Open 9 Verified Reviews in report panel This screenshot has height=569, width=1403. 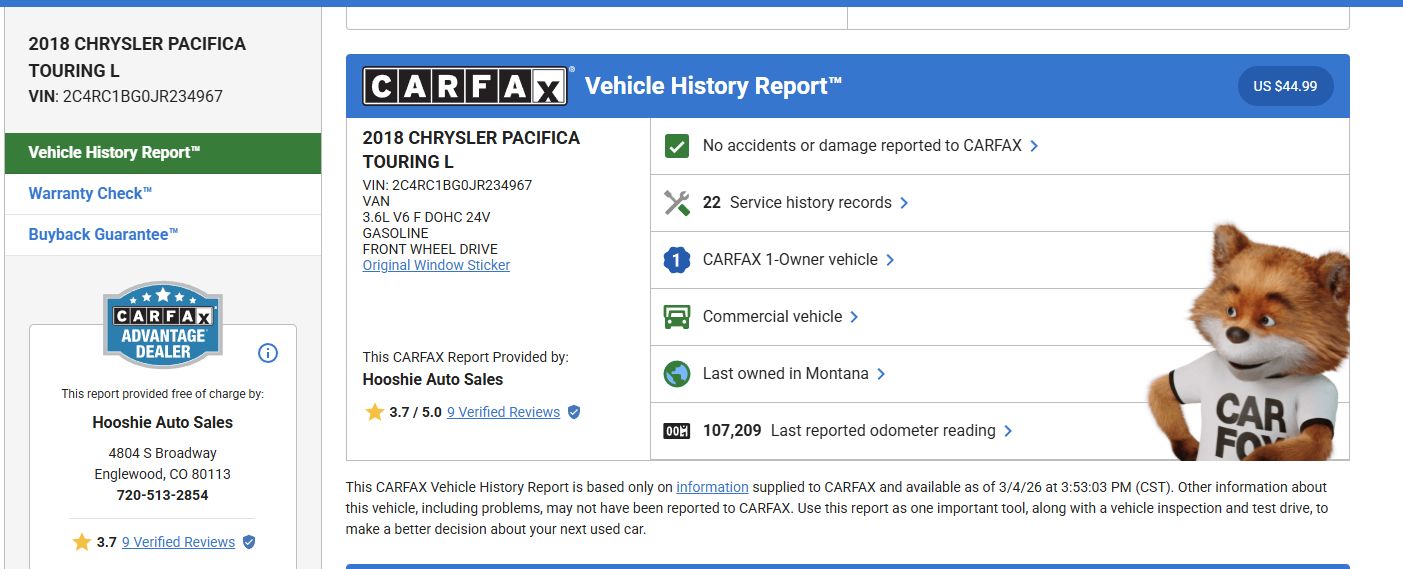click(503, 412)
